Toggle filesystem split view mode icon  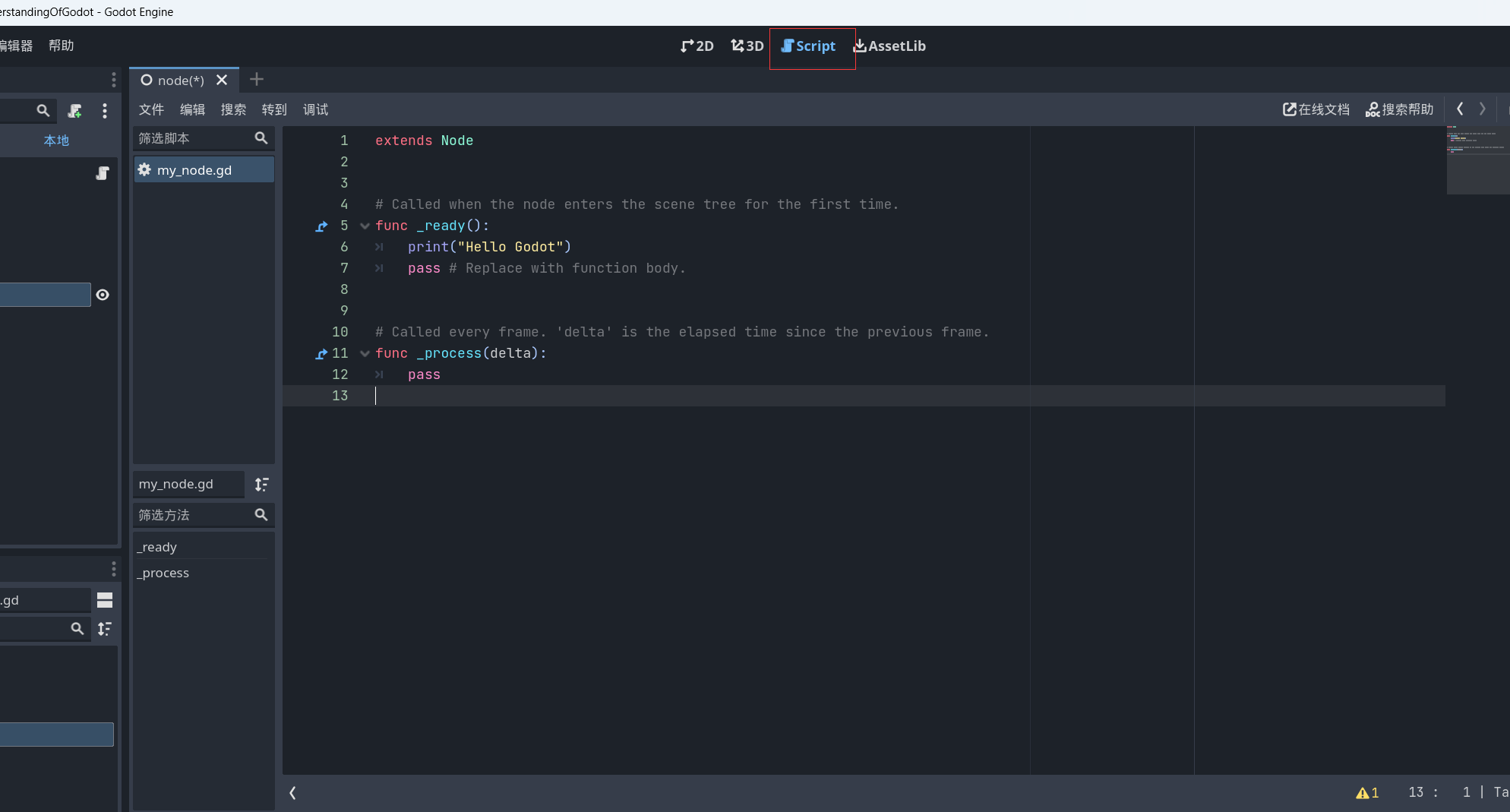(x=105, y=600)
